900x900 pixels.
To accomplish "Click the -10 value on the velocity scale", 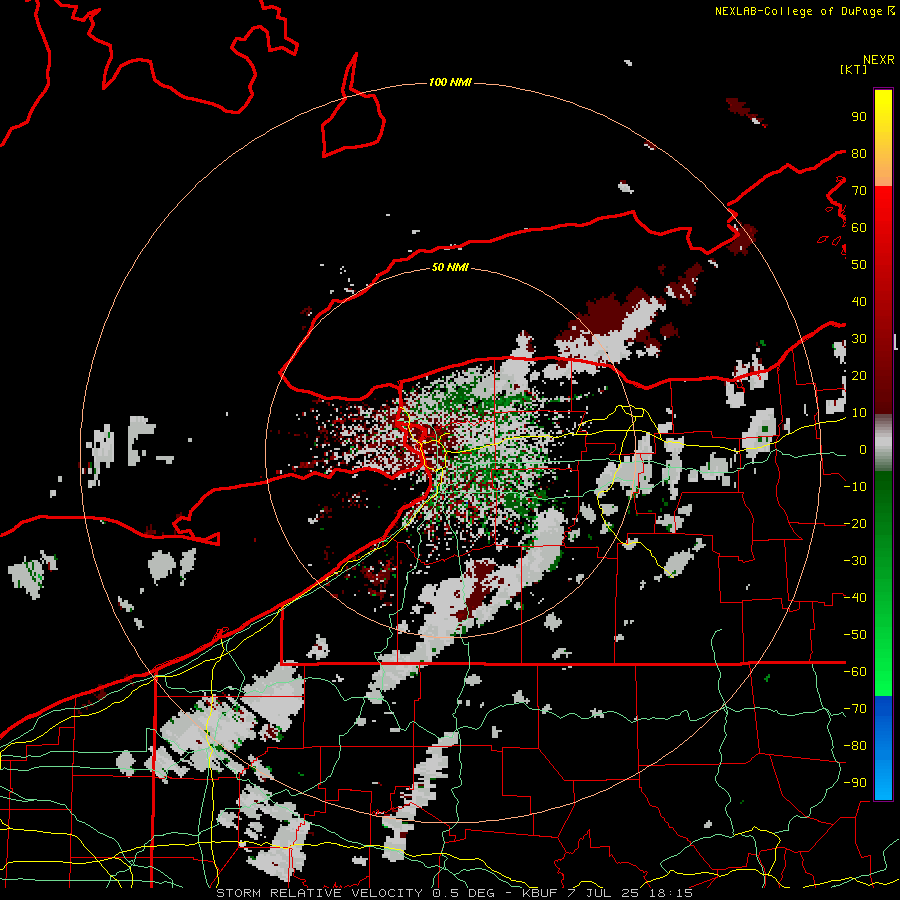I will (x=855, y=487).
